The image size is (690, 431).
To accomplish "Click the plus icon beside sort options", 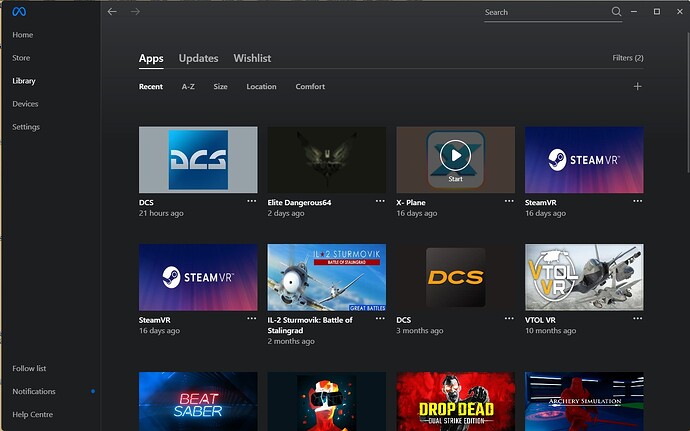I will [637, 87].
